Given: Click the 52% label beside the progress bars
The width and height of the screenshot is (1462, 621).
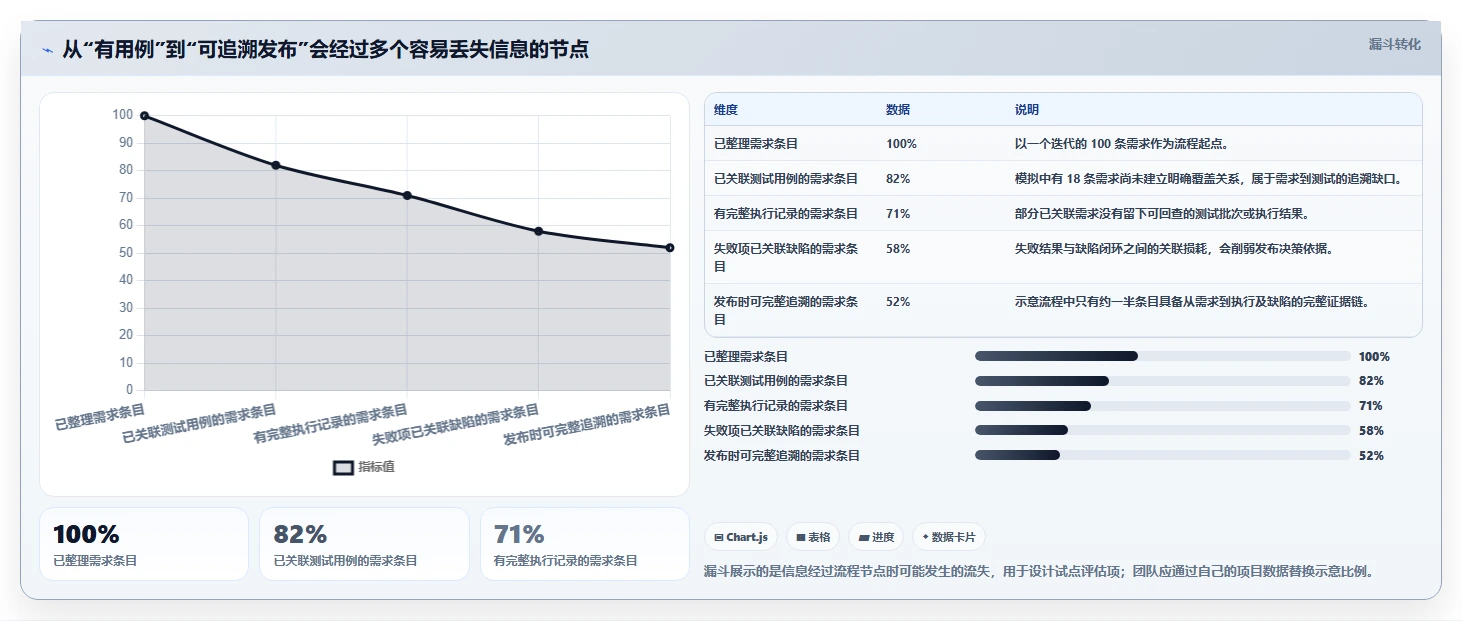Looking at the screenshot, I should [1371, 456].
